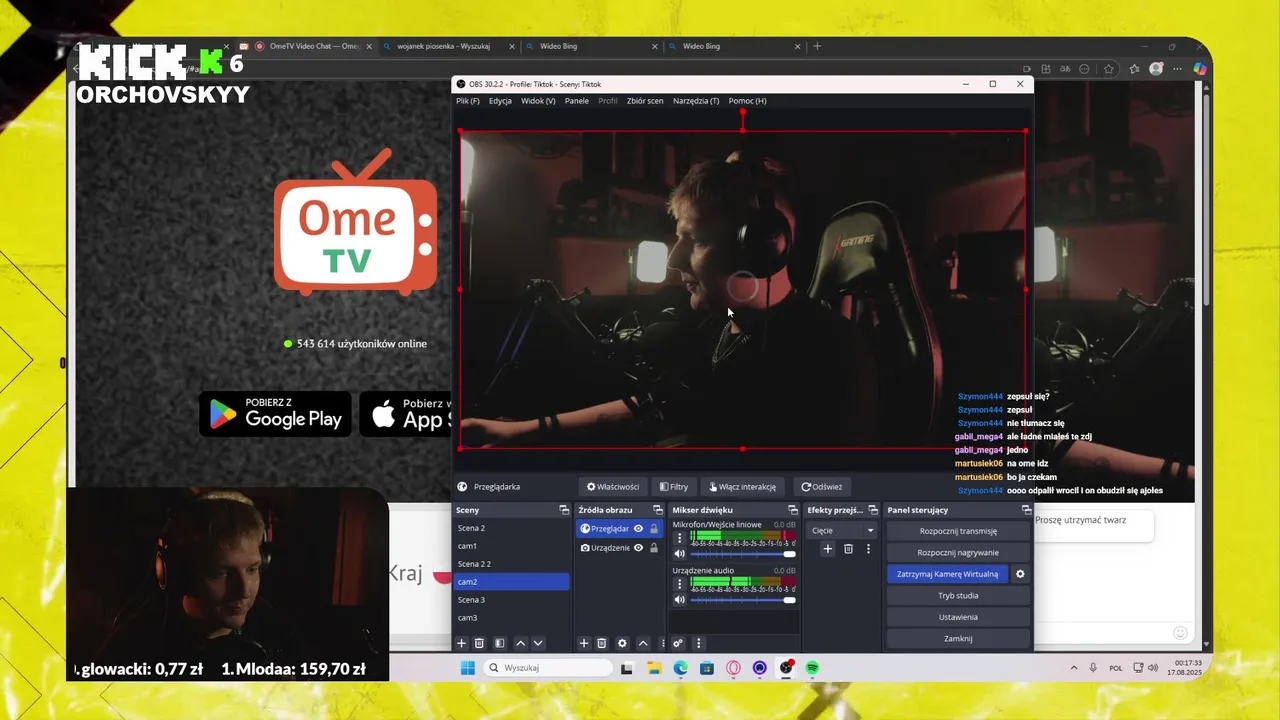The image size is (1280, 720).
Task: Delete the selected source with the trash icon
Action: [602, 643]
